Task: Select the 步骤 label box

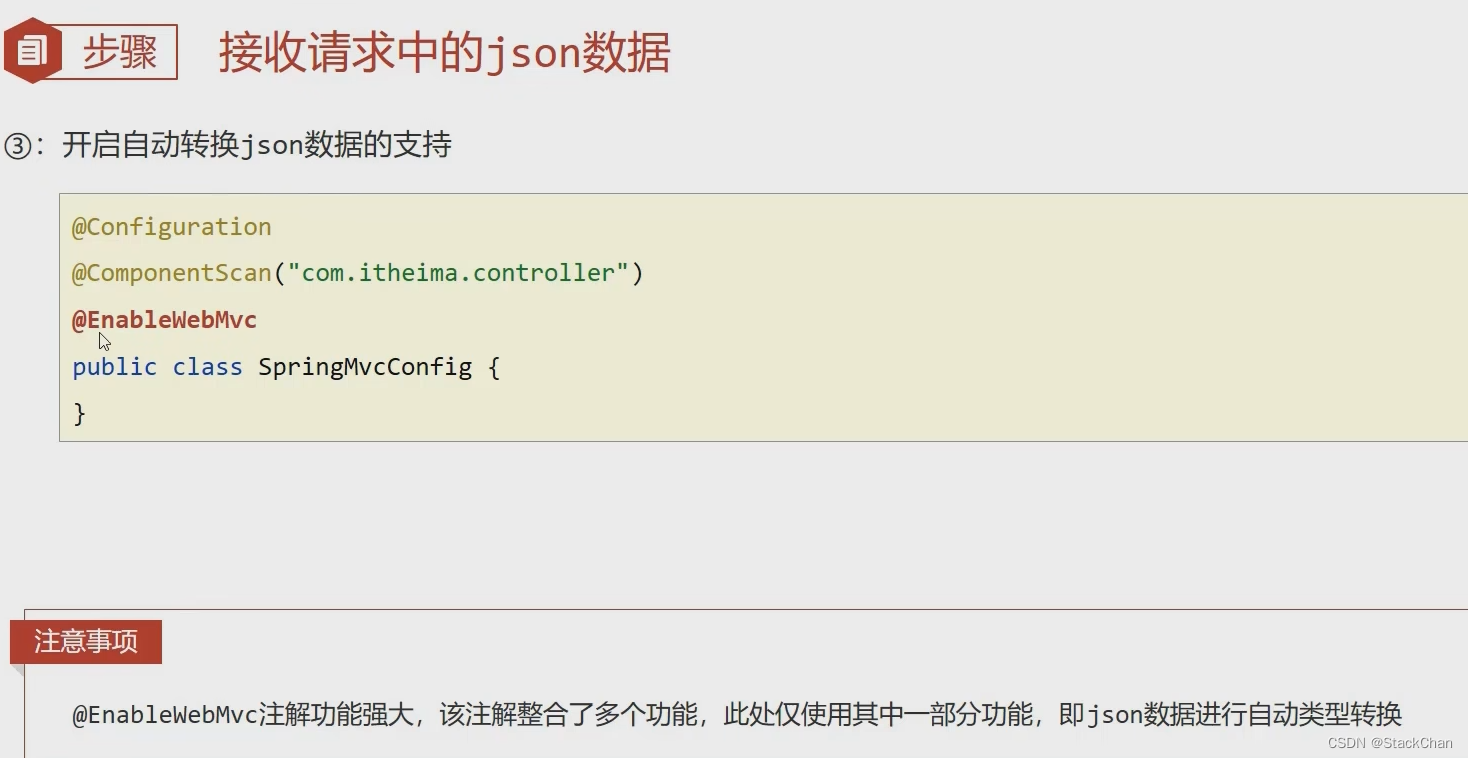Action: pos(120,52)
